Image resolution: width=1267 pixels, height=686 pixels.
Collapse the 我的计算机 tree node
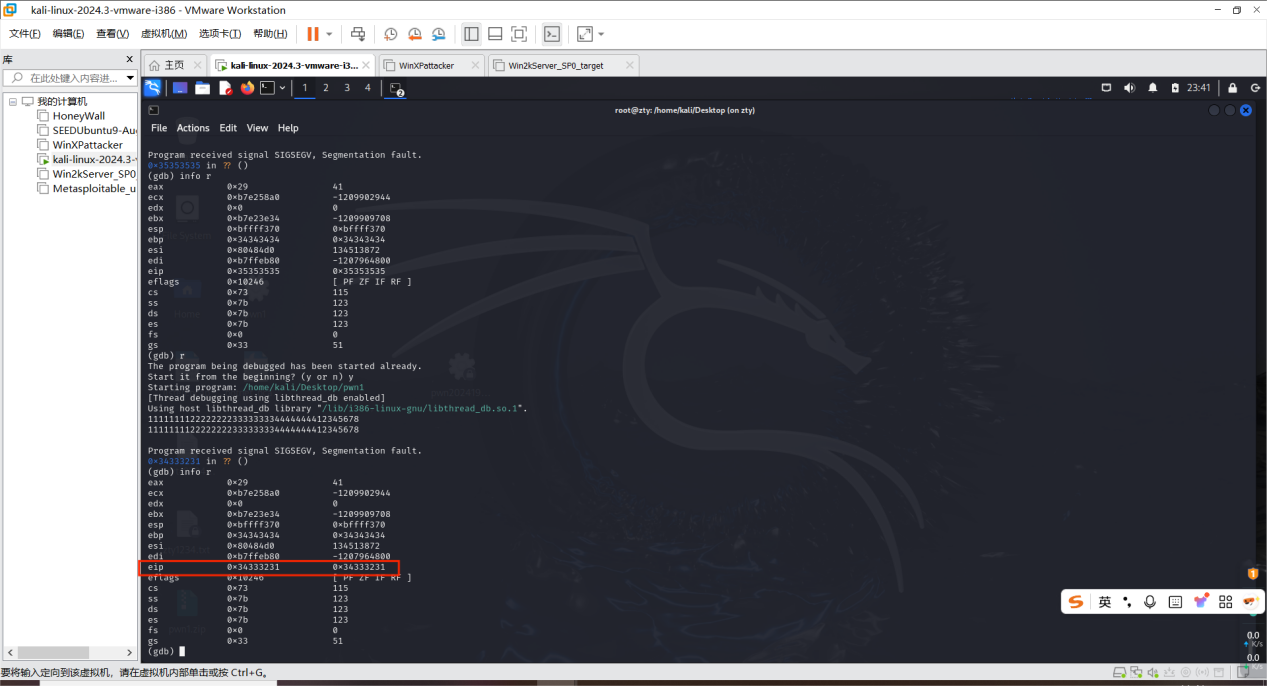[x=13, y=101]
